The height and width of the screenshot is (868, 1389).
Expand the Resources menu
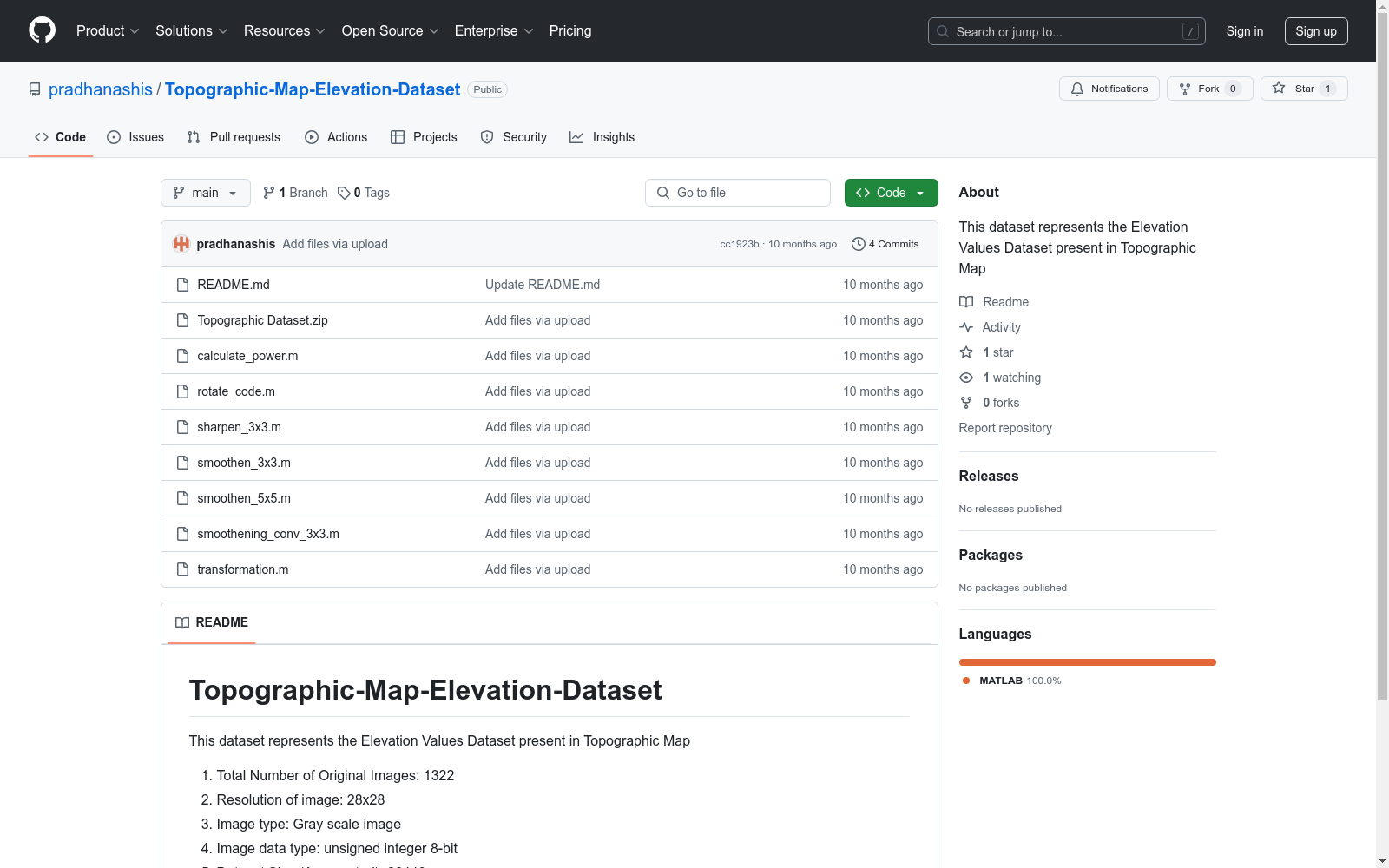point(285,30)
